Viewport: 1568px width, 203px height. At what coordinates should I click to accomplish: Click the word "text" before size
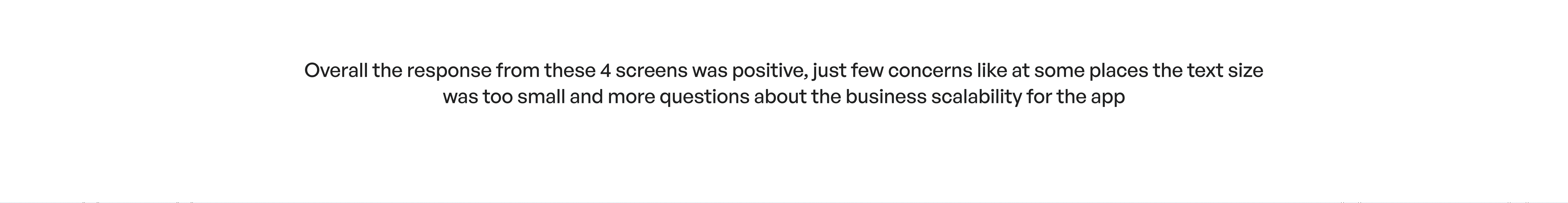1204,71
